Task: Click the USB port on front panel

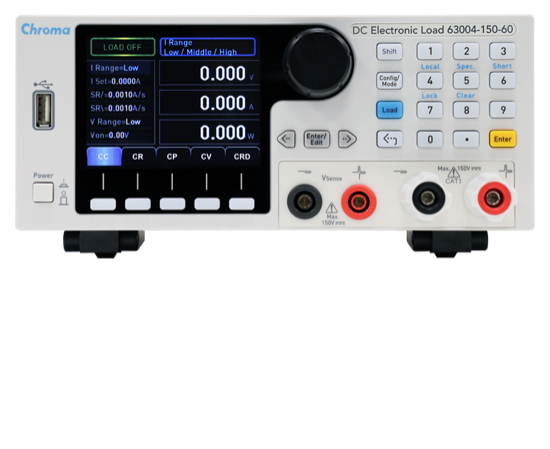Action: click(x=43, y=110)
